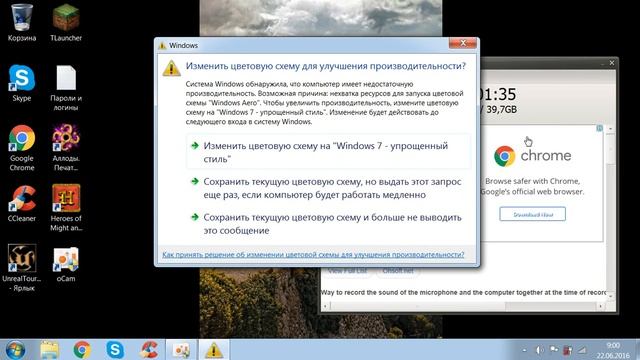Viewport: 640px width, 360px height.
Task: Close the oCam background window
Action: click(611, 63)
